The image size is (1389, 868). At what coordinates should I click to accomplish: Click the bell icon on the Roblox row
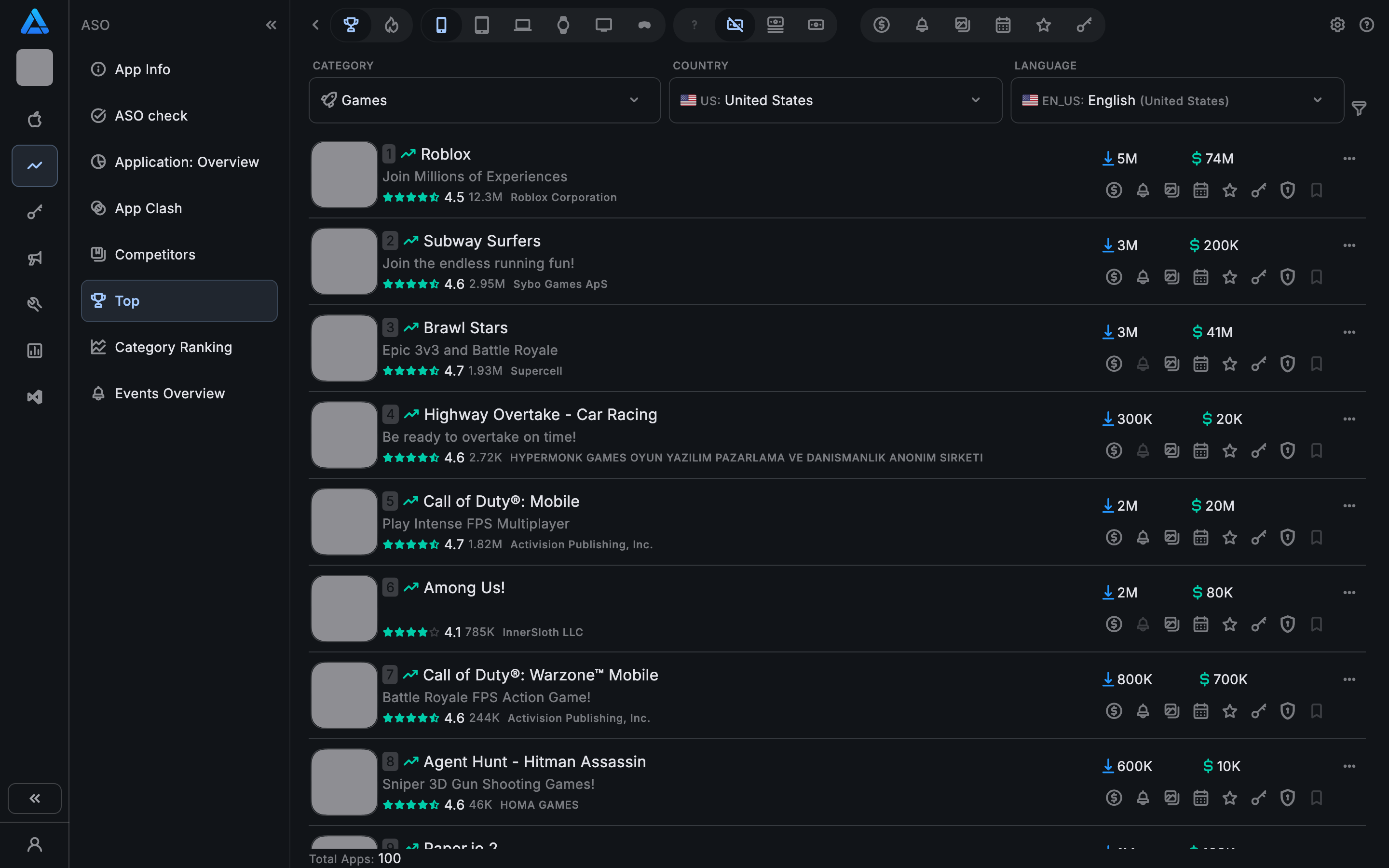click(1143, 190)
